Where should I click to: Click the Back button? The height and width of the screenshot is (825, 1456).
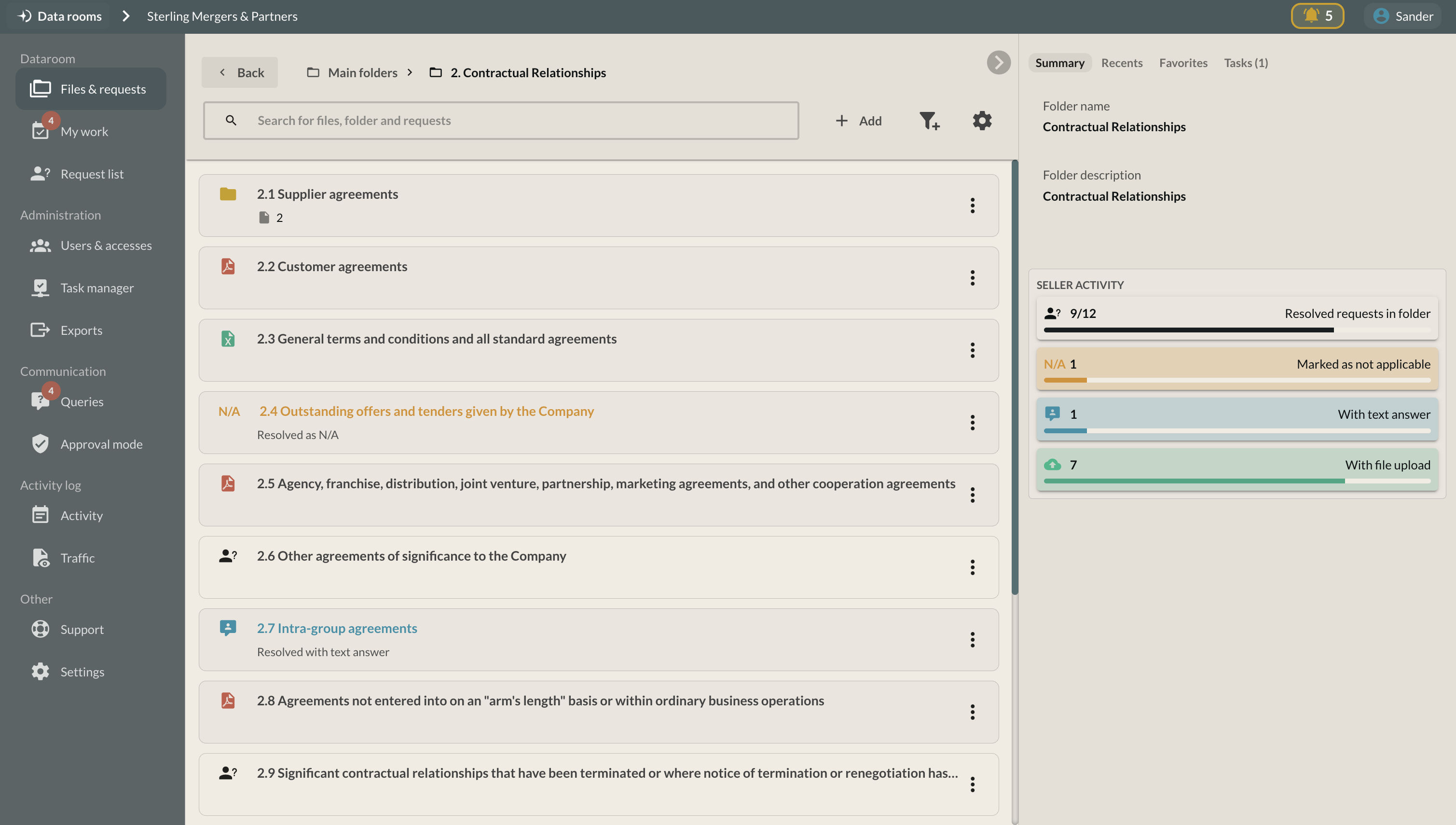[240, 72]
